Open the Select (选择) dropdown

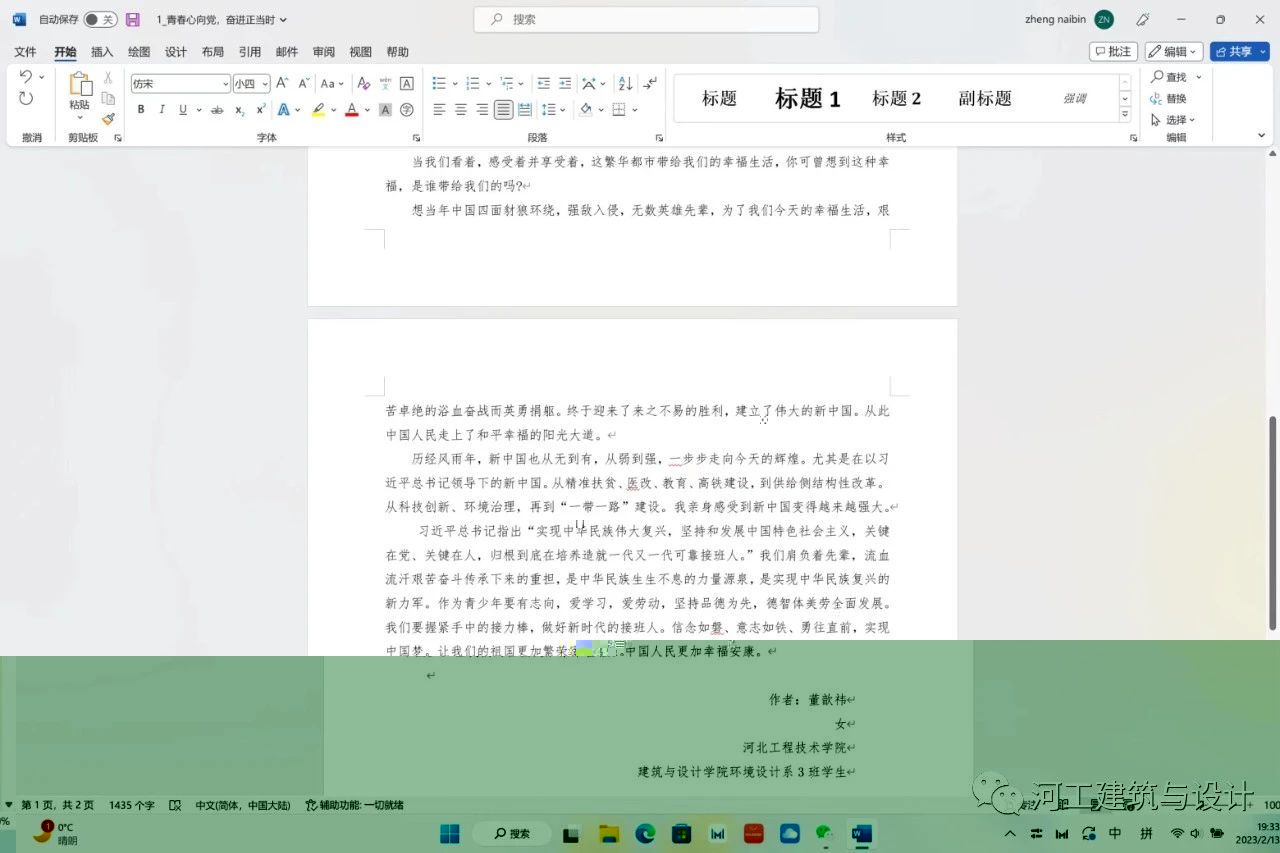(1173, 120)
